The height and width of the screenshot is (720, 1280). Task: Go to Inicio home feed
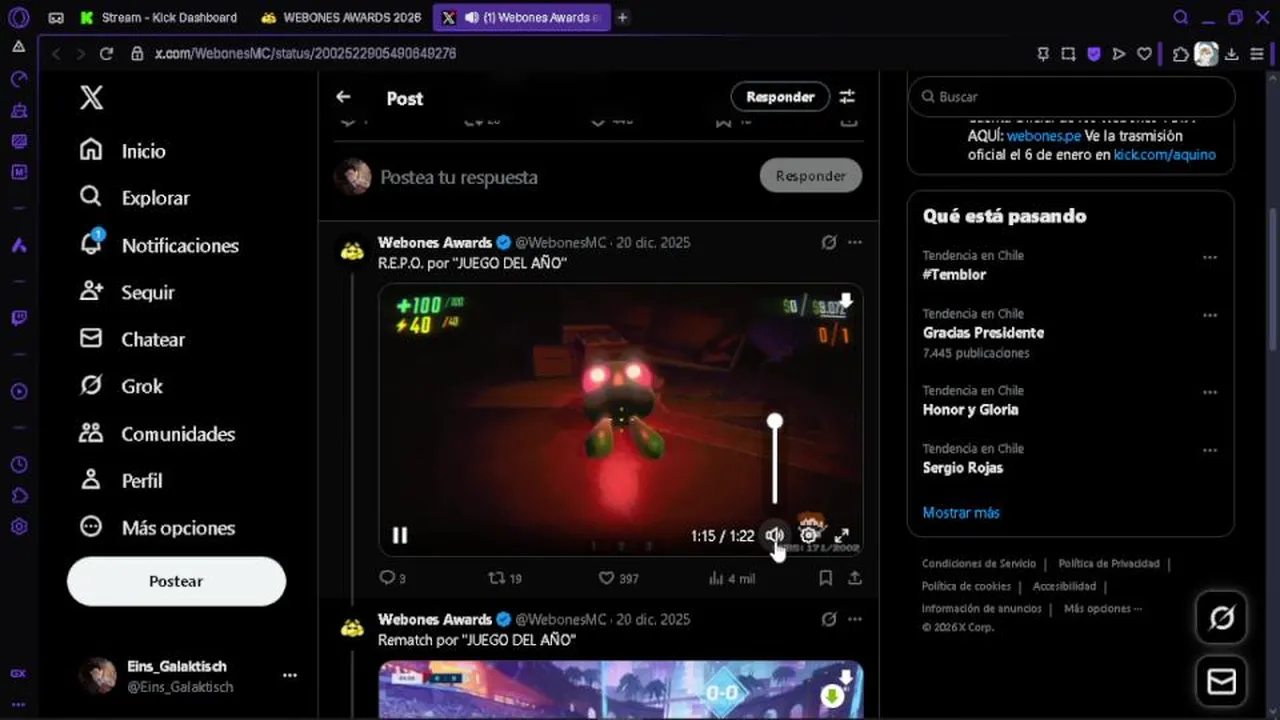tap(123, 151)
